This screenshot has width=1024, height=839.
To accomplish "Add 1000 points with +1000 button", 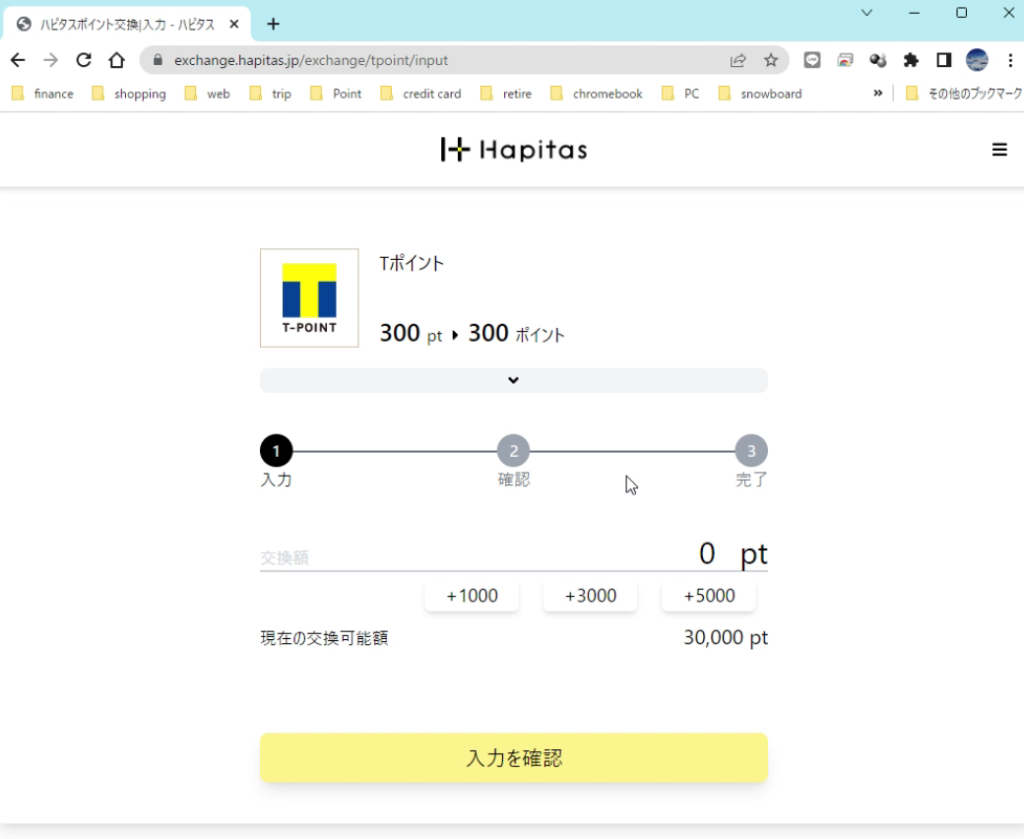I will [x=472, y=595].
